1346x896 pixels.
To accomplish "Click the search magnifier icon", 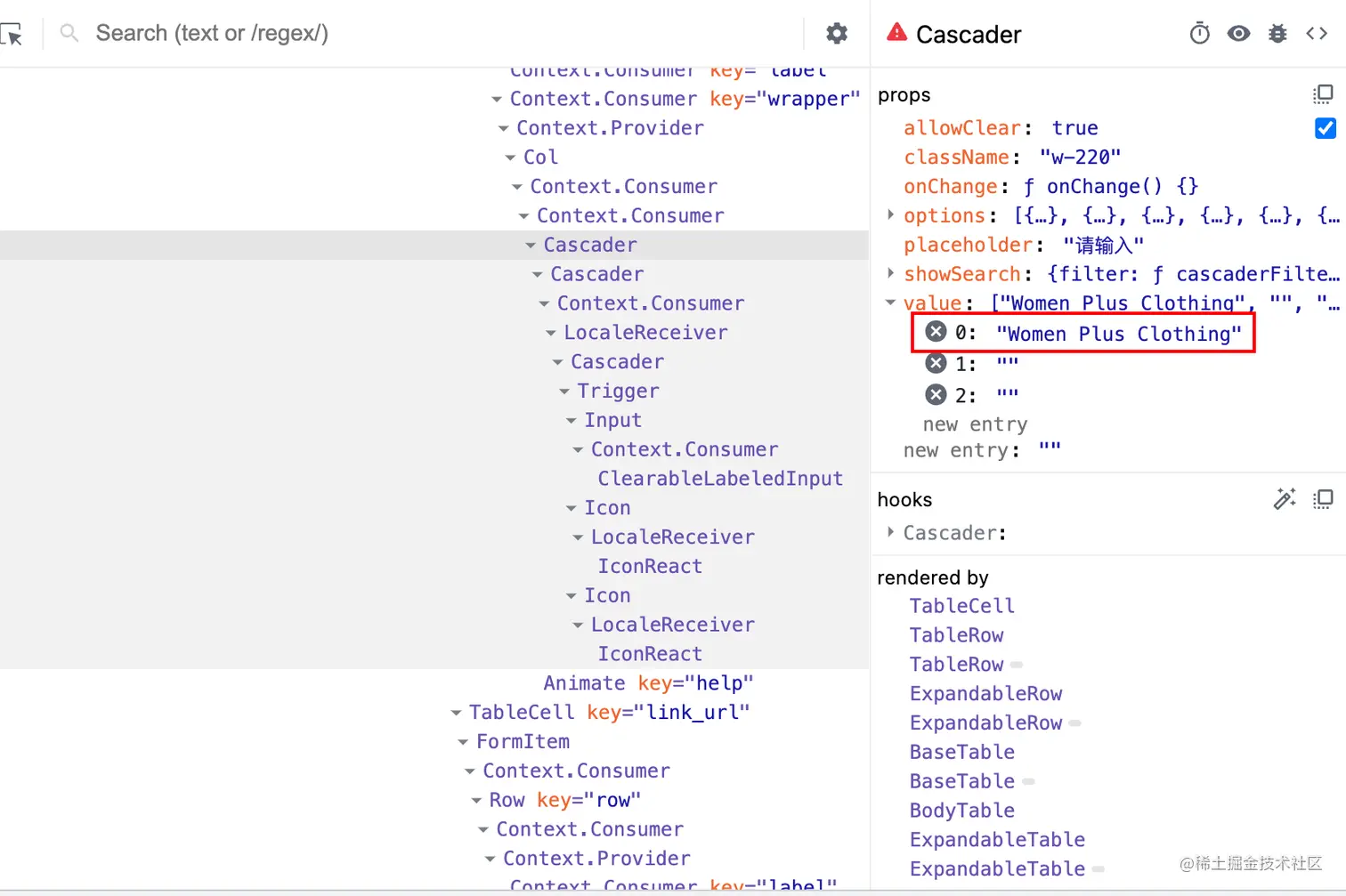I will pyautogui.click(x=69, y=34).
